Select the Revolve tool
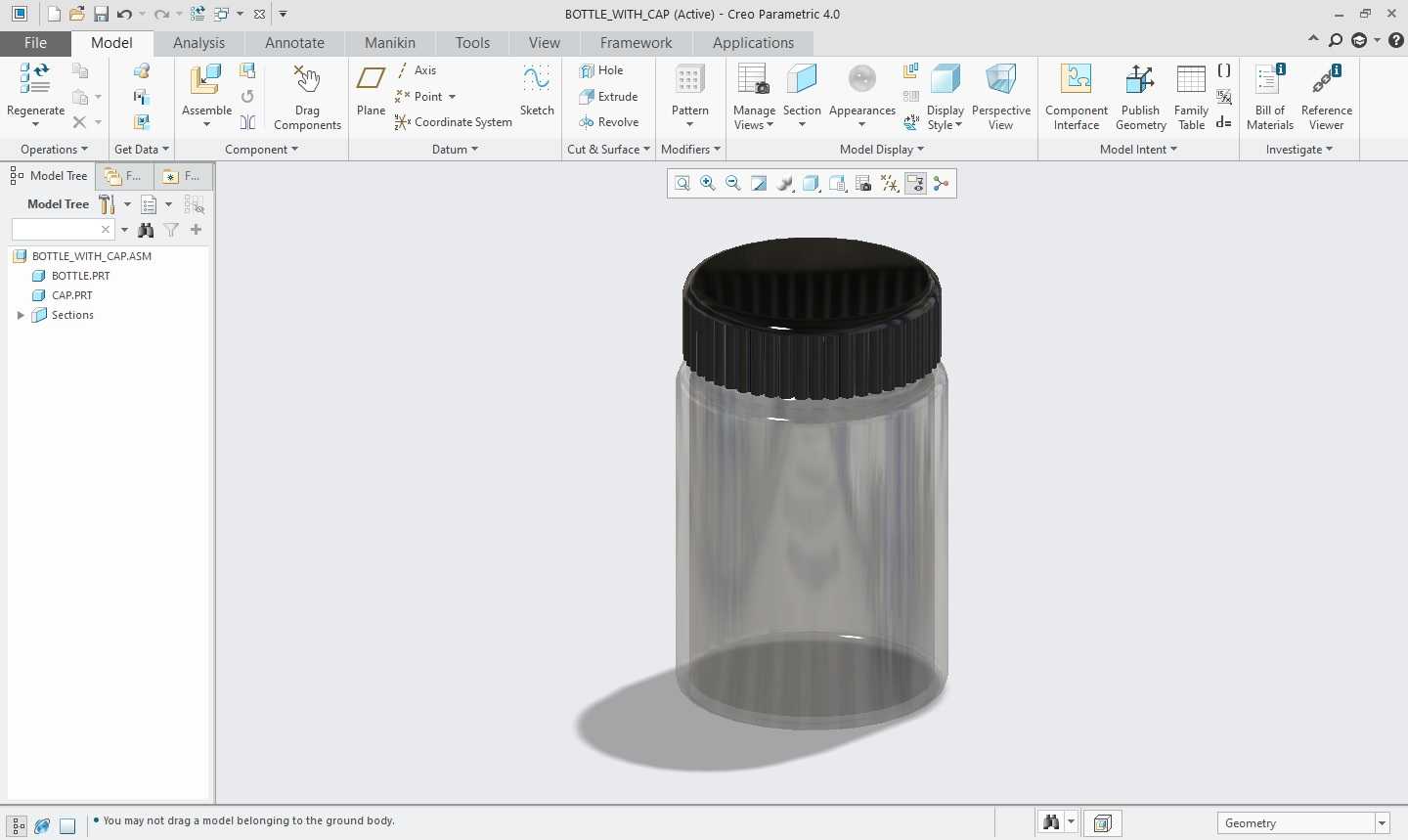1408x840 pixels. (608, 122)
